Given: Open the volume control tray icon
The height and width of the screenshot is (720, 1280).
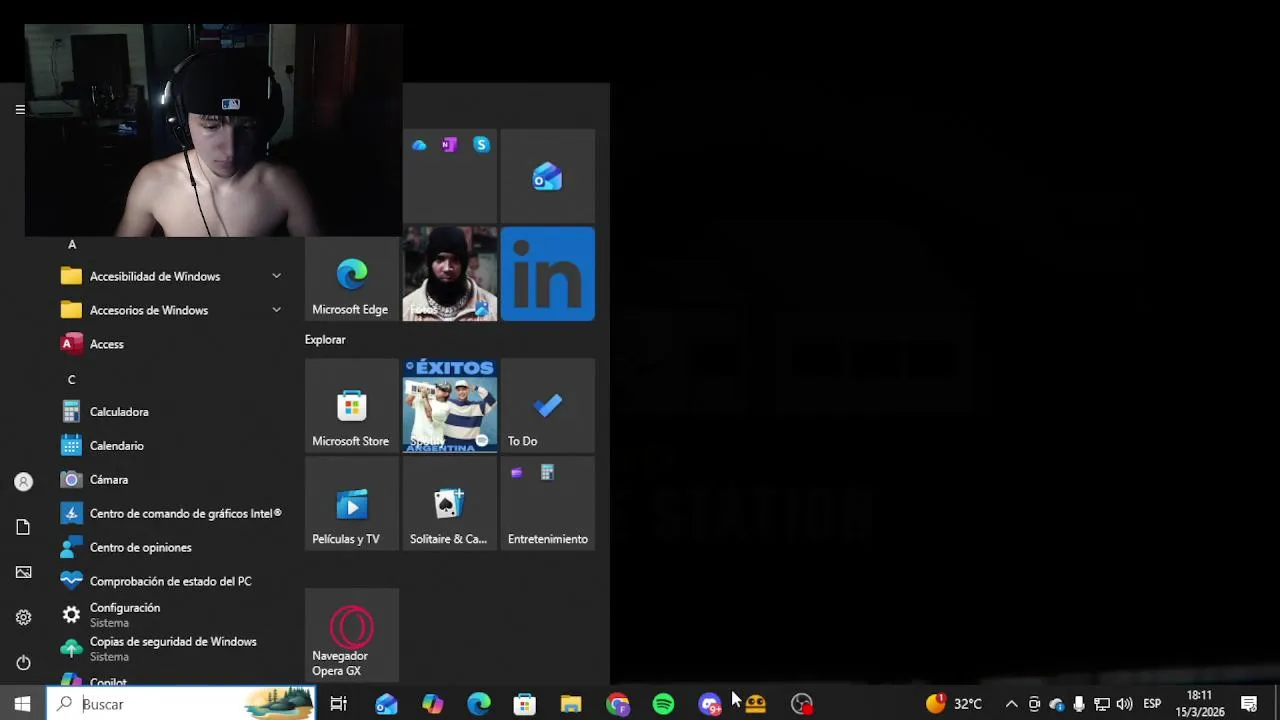Looking at the screenshot, I should 1124,704.
